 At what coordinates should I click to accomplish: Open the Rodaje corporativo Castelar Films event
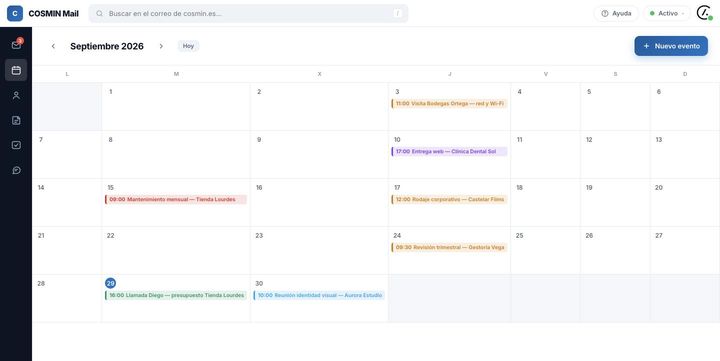(x=449, y=199)
